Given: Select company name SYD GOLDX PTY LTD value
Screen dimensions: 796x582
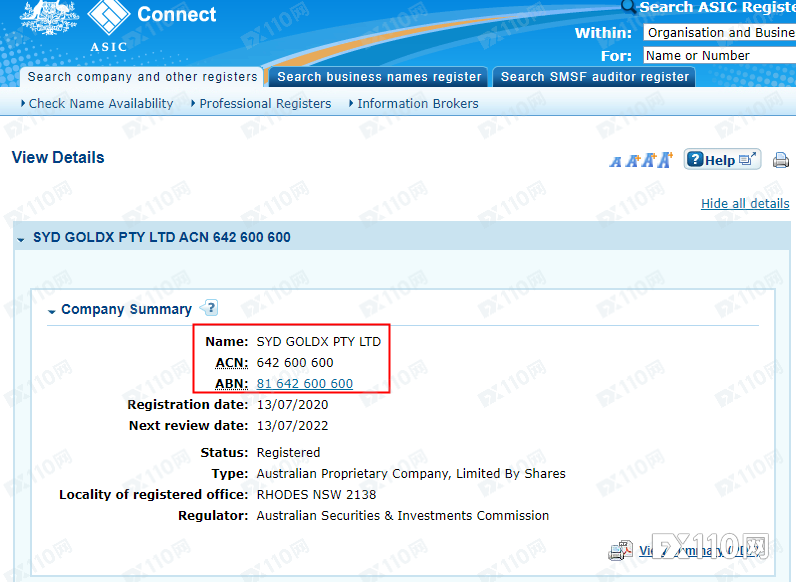Looking at the screenshot, I should (319, 342).
